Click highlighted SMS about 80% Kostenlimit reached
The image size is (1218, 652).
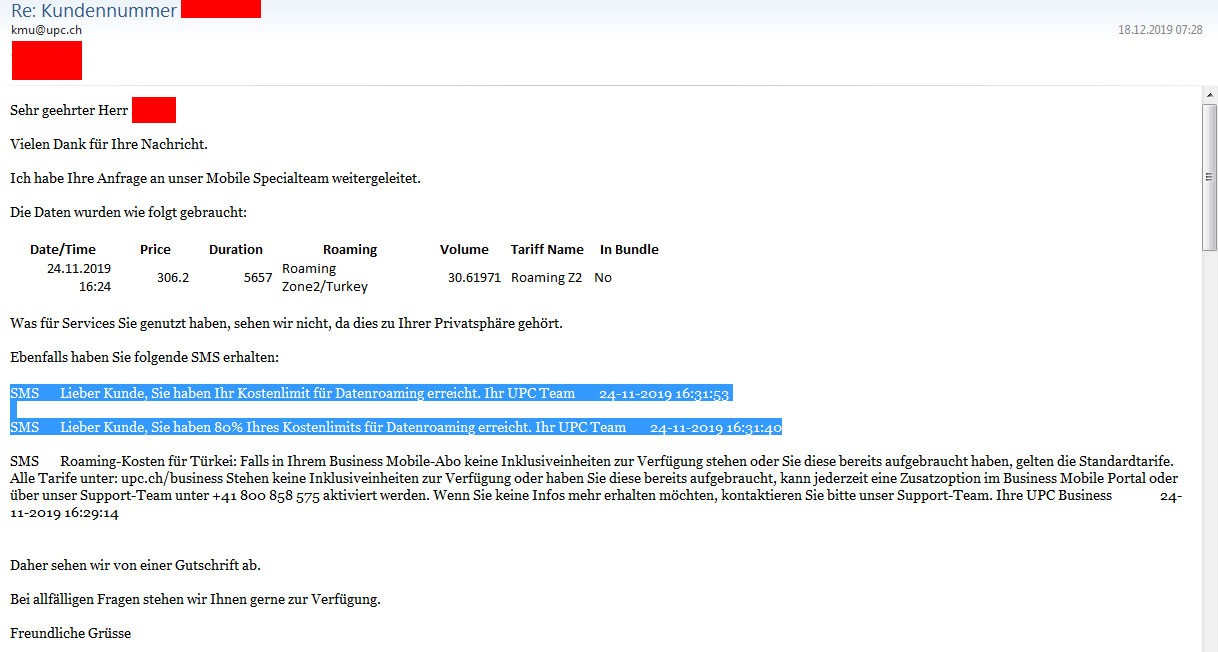[340, 427]
